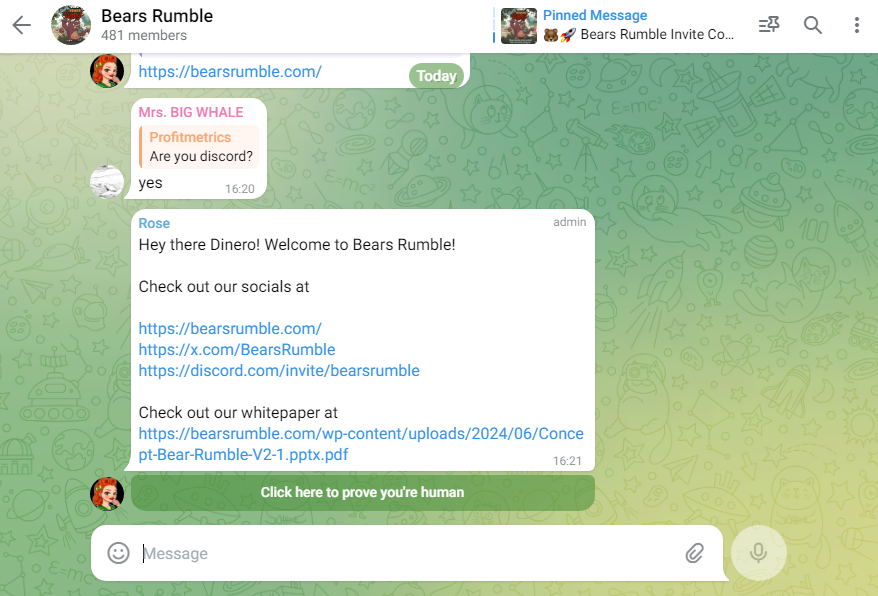Viewport: 878px width, 596px height.
Task: Click the Today date badge
Action: (x=436, y=76)
